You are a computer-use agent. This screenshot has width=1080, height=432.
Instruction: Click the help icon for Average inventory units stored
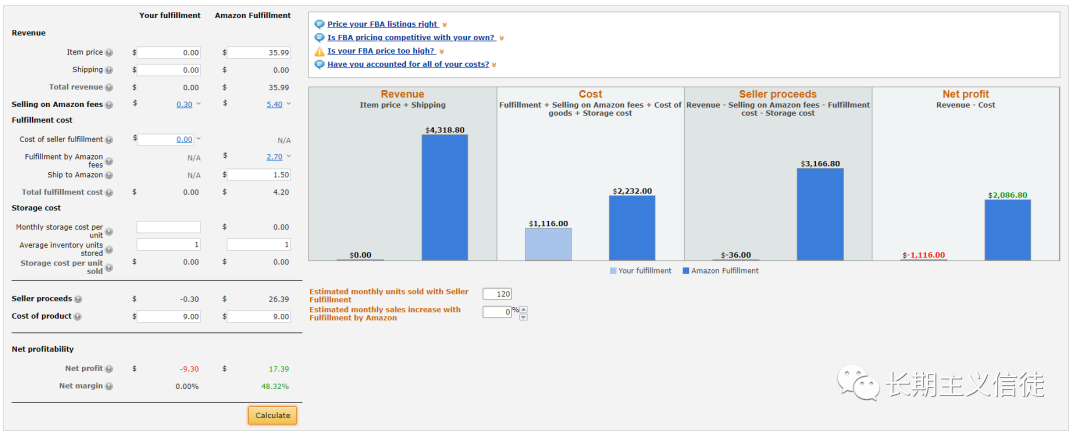[x=109, y=249]
